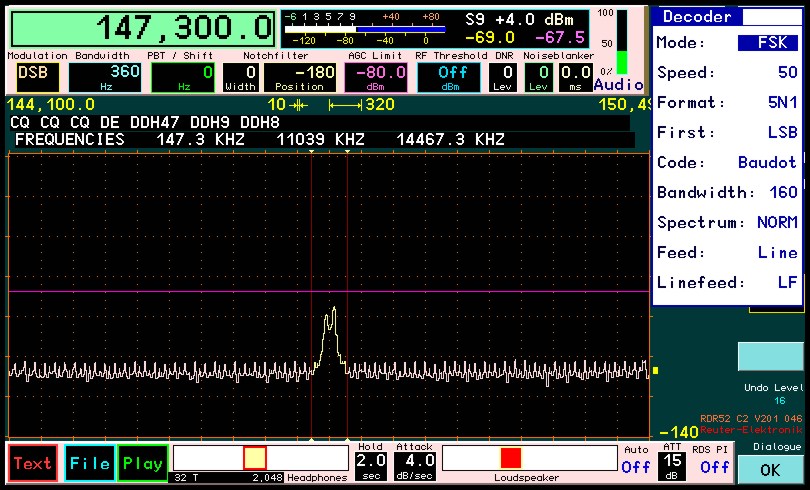Select decoded FREQUENCIES text line
The height and width of the screenshot is (490, 810).
[x=259, y=139]
